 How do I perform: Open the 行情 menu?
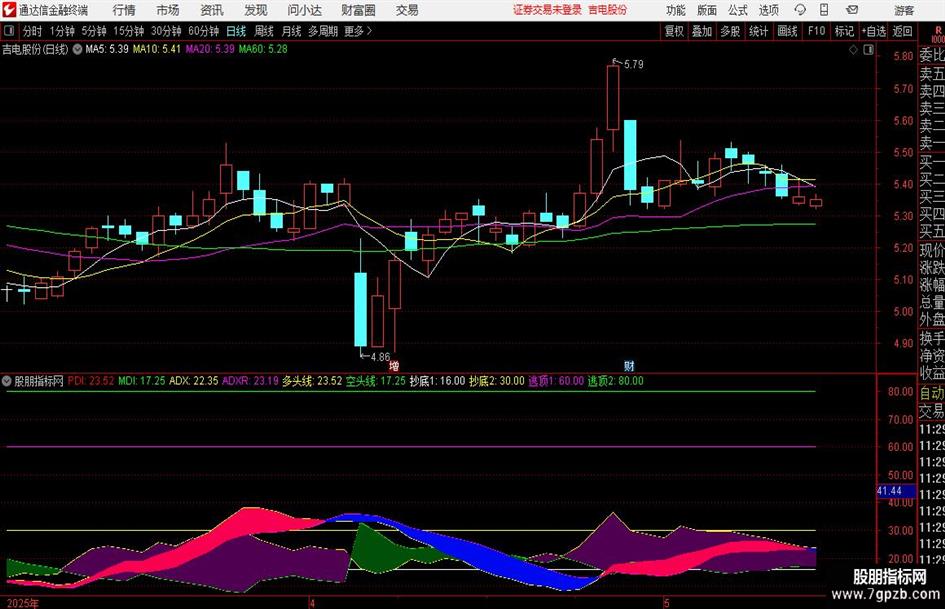124,10
